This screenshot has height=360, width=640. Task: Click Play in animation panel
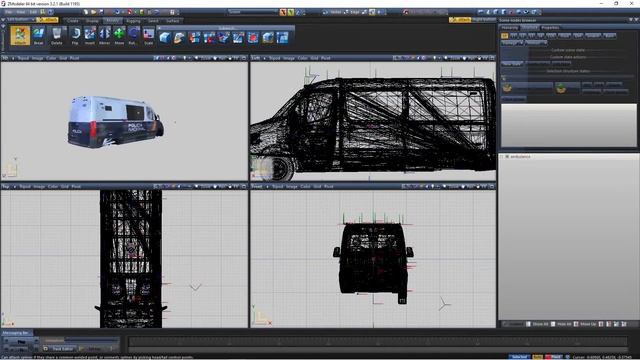(x=21, y=341)
